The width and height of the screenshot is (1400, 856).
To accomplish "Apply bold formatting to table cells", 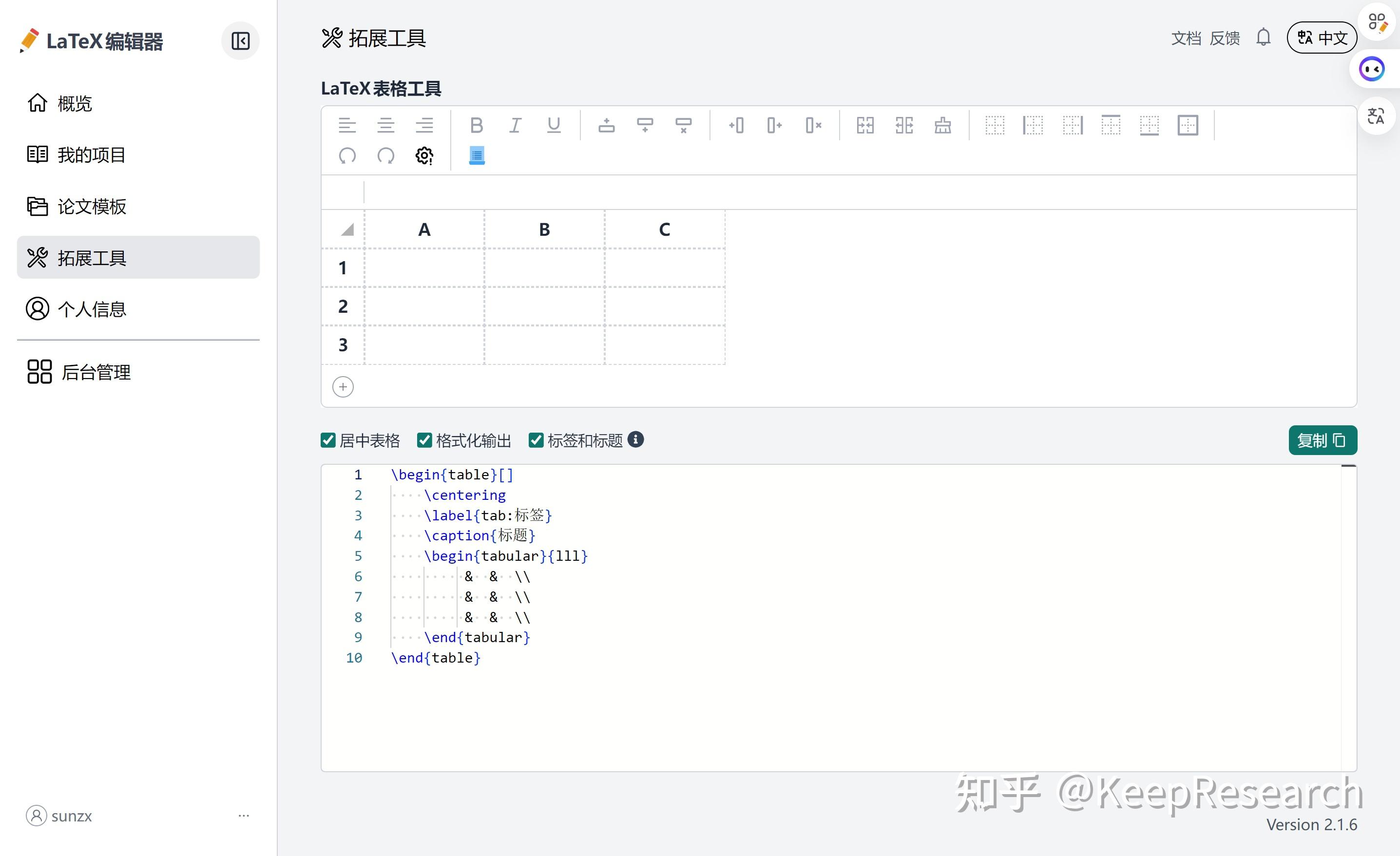I will click(x=476, y=125).
